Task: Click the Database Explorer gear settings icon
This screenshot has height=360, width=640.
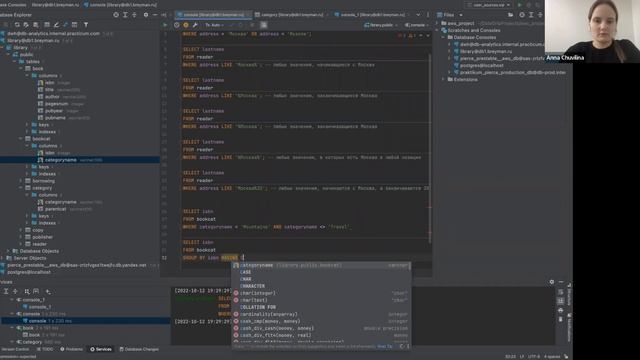Action: pyautogui.click(x=146, y=15)
